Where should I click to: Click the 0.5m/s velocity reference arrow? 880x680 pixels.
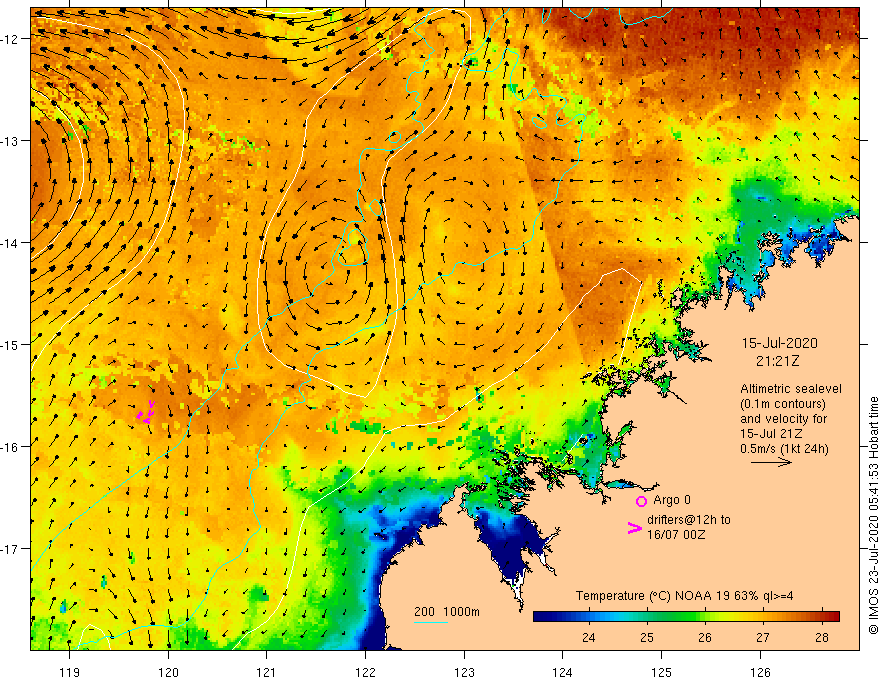tap(771, 462)
